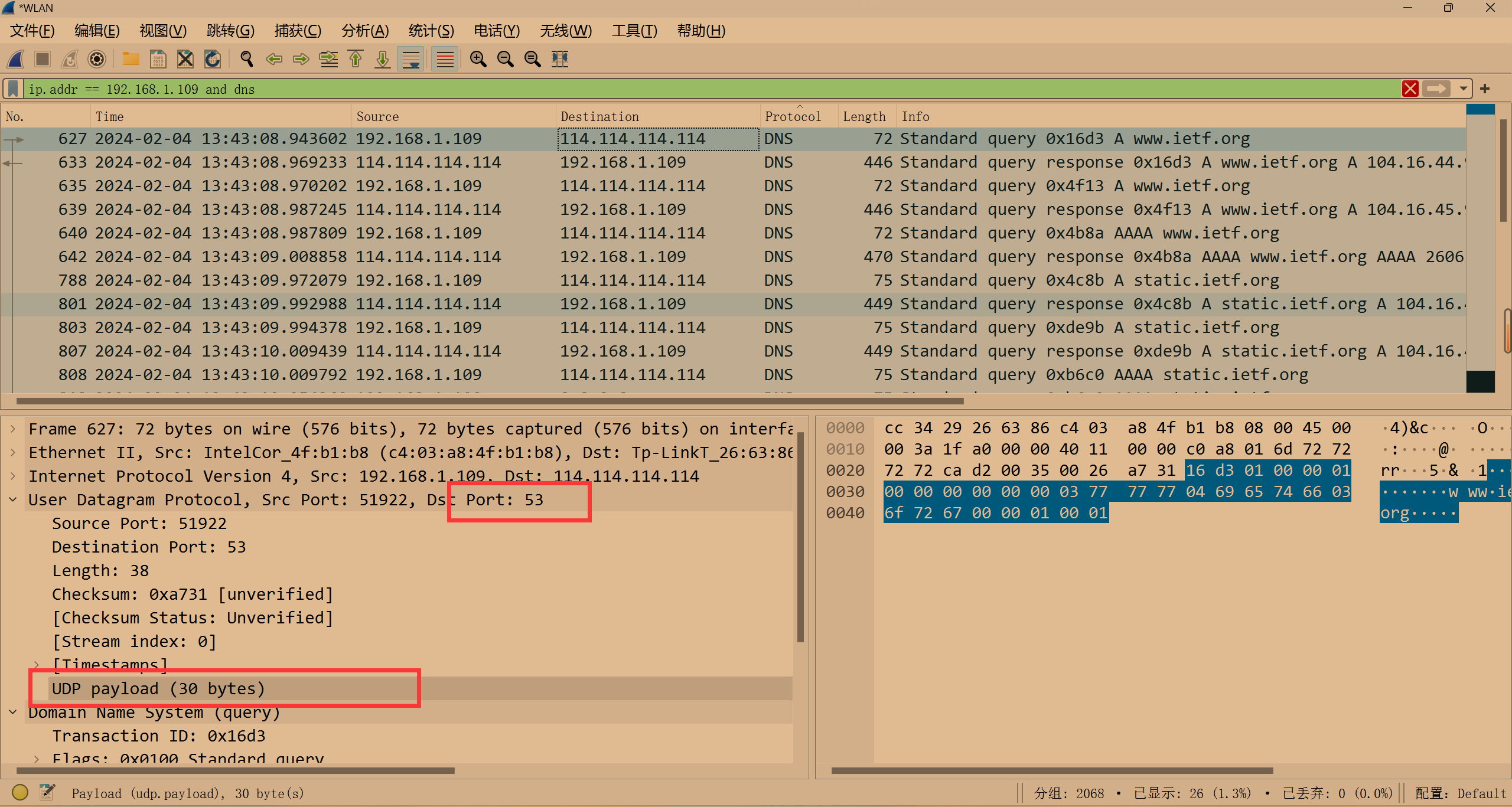Screen dimensions: 1512x807
Task: Select the Checksum: 0xa731 field
Action: pyautogui.click(x=193, y=594)
